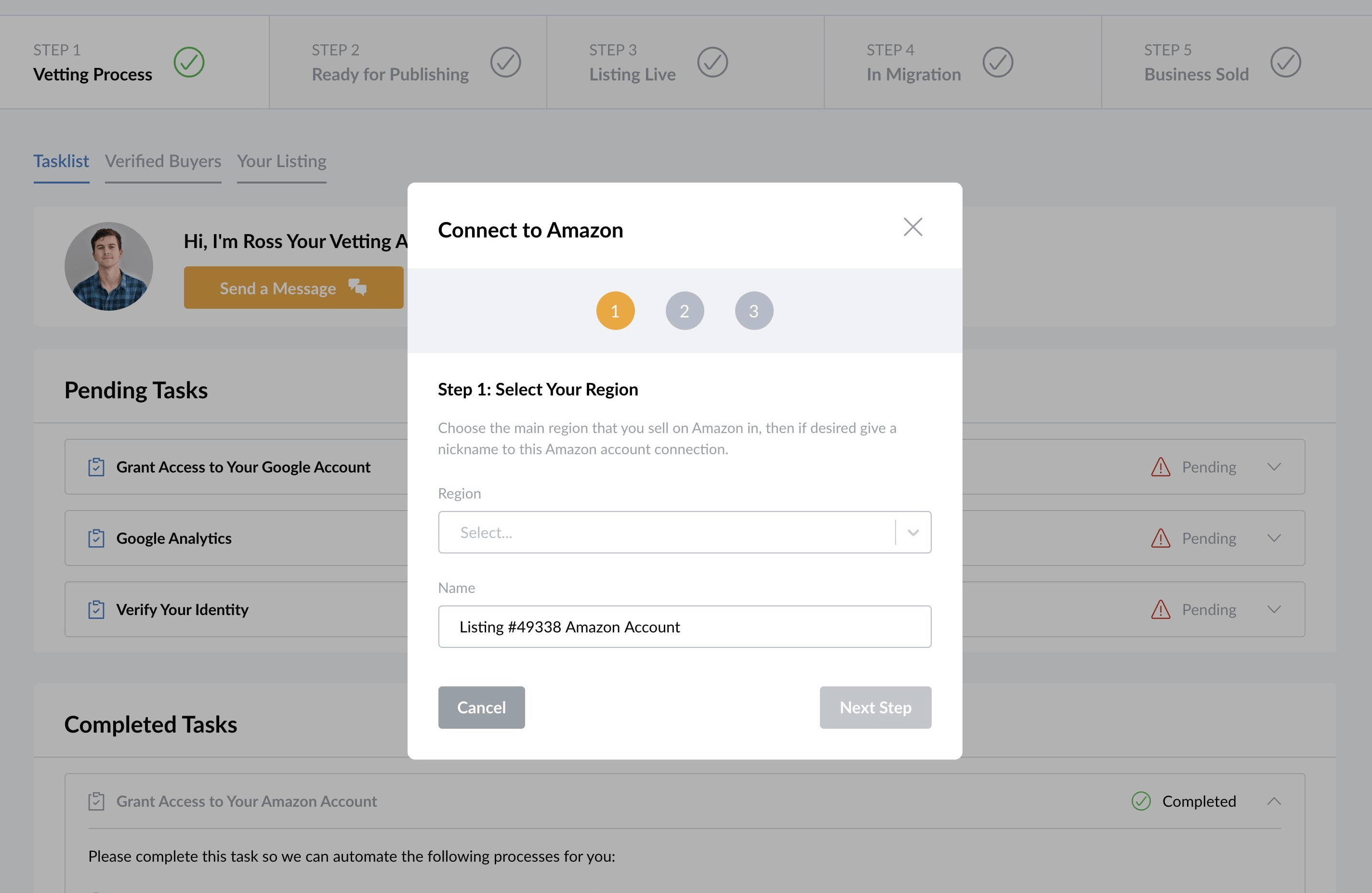Click the Region dropdown chevron arrow
Viewport: 1372px width, 893px height.
(x=912, y=533)
